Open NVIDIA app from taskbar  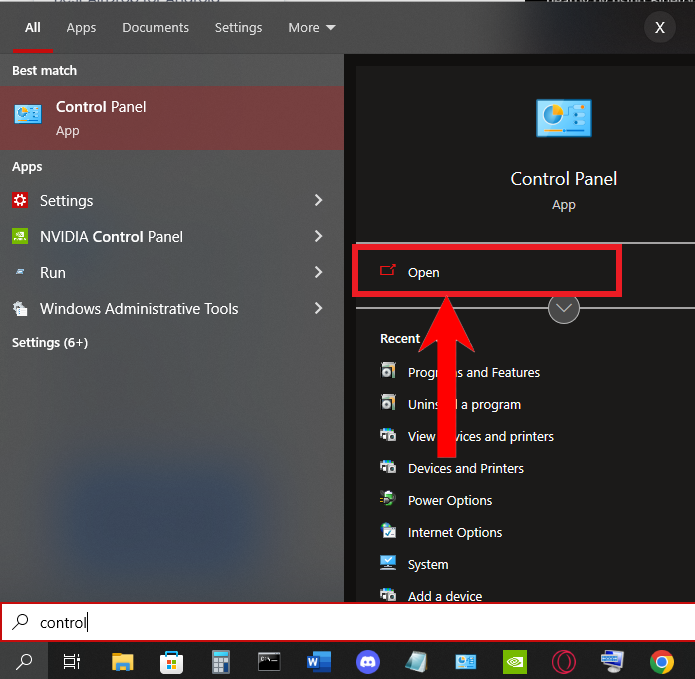pyautogui.click(x=515, y=662)
